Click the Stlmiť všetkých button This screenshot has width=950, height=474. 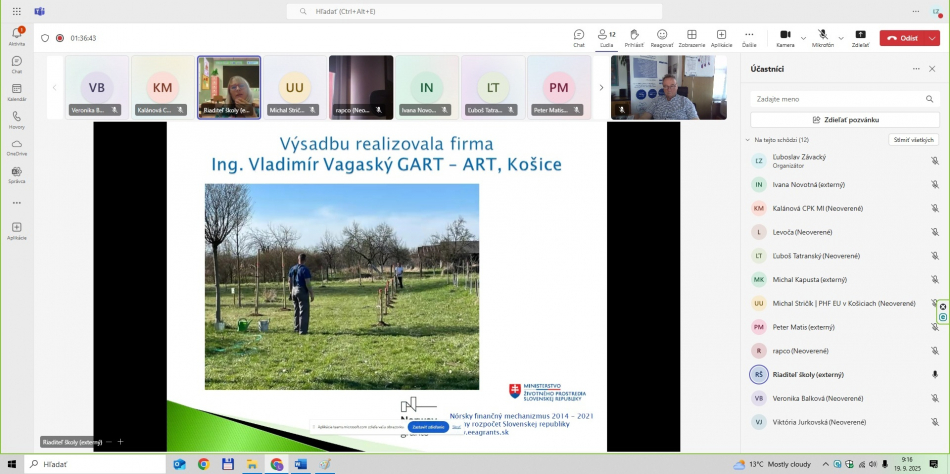[x=914, y=140]
